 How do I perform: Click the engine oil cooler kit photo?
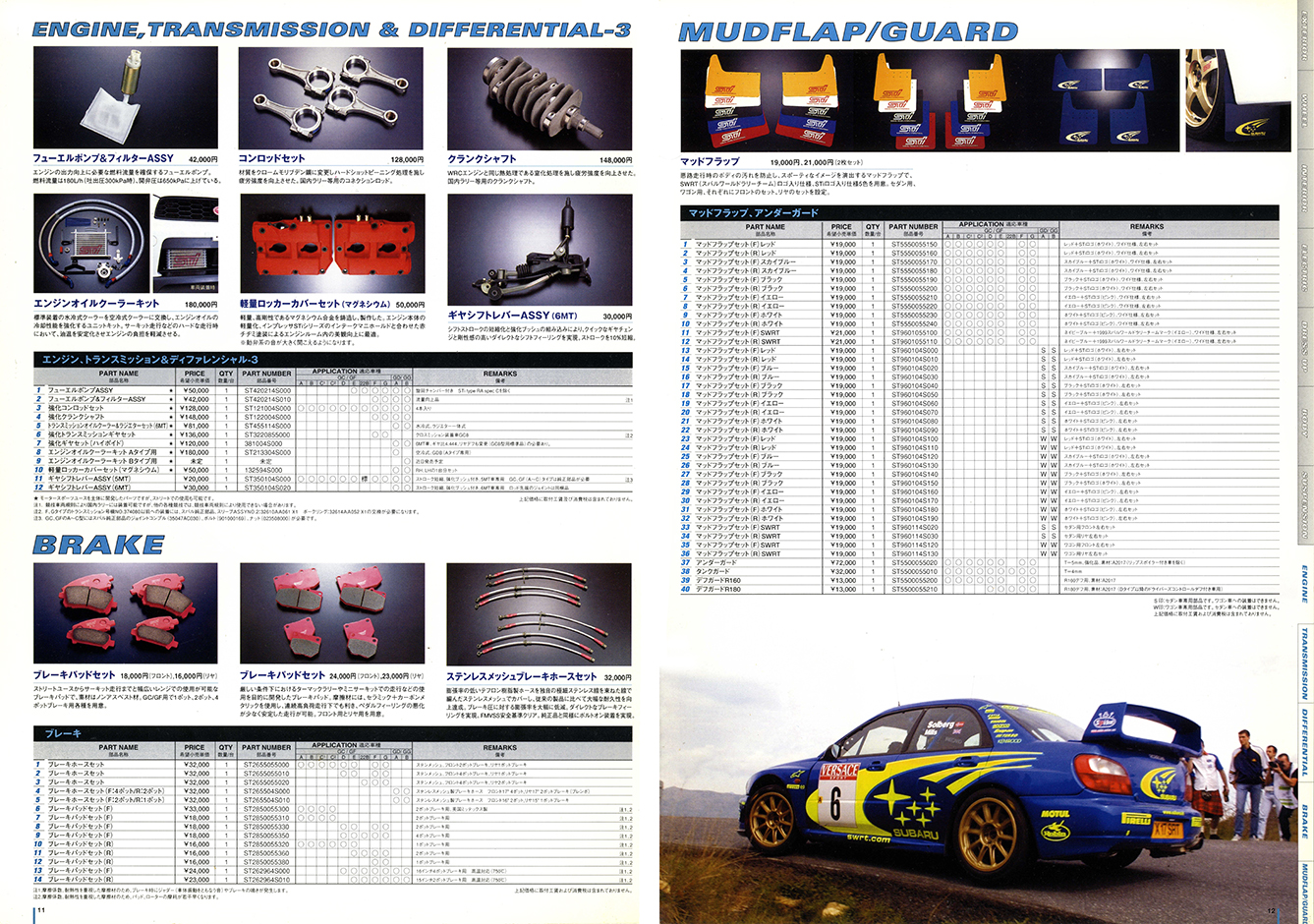coord(125,243)
